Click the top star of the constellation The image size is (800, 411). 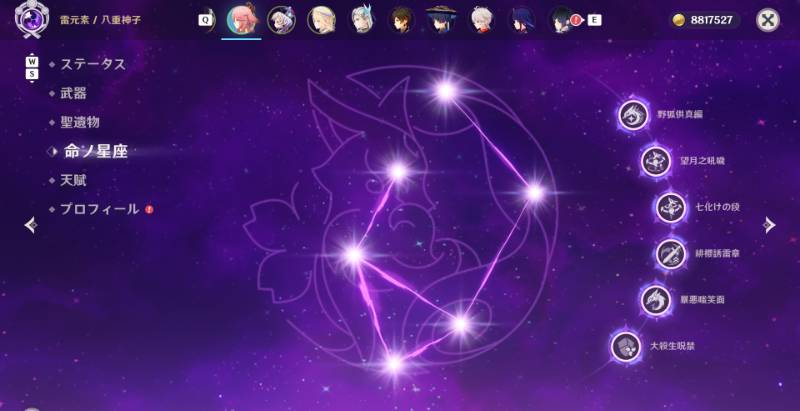coord(446,91)
